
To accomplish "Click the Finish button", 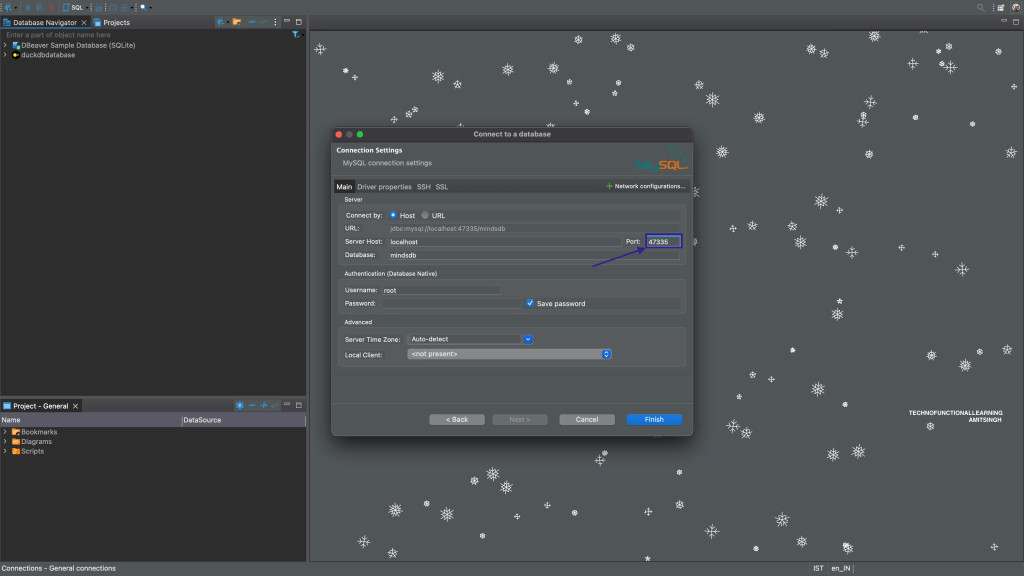I will 654,419.
